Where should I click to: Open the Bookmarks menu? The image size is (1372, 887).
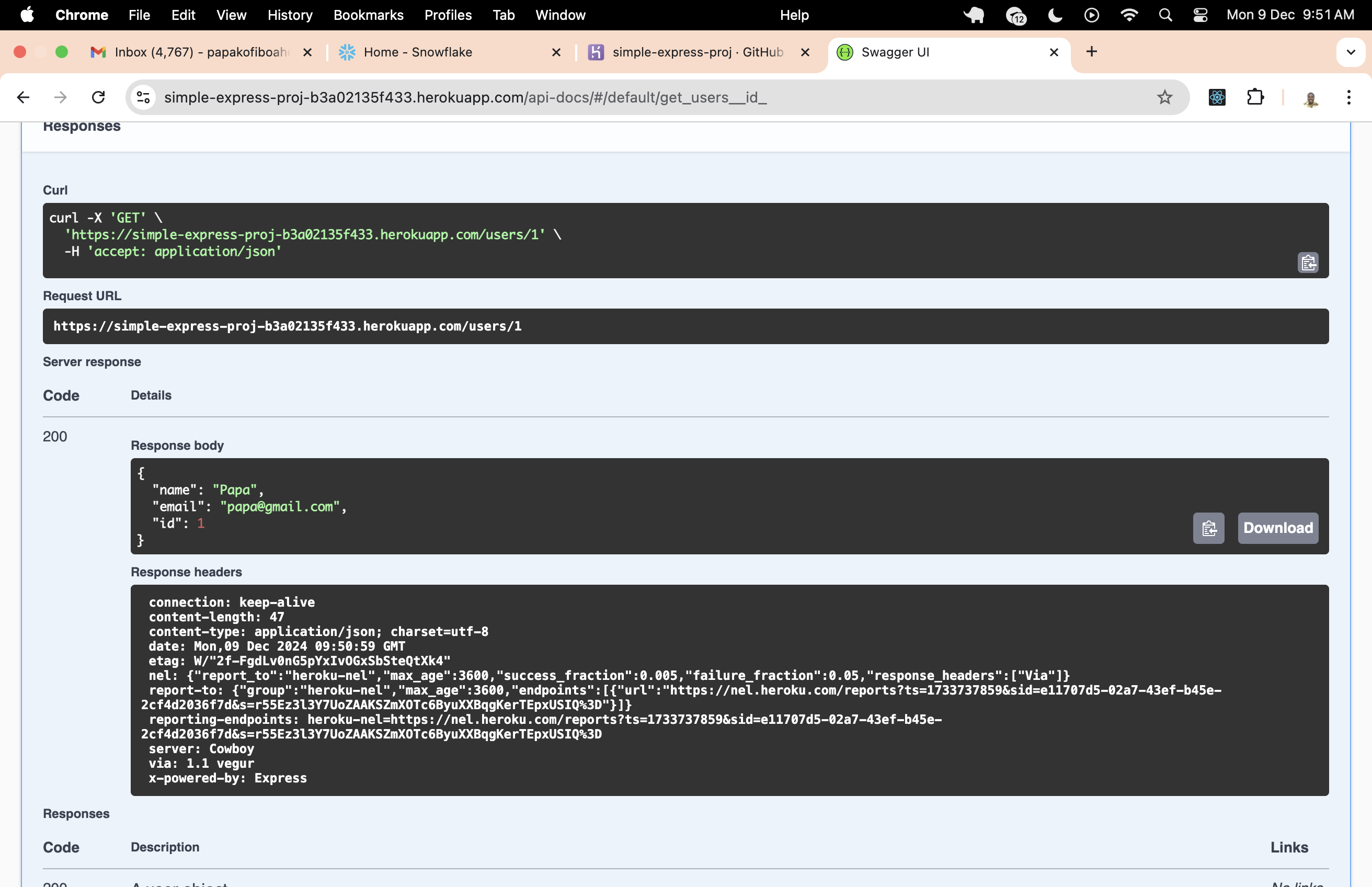[x=368, y=15]
